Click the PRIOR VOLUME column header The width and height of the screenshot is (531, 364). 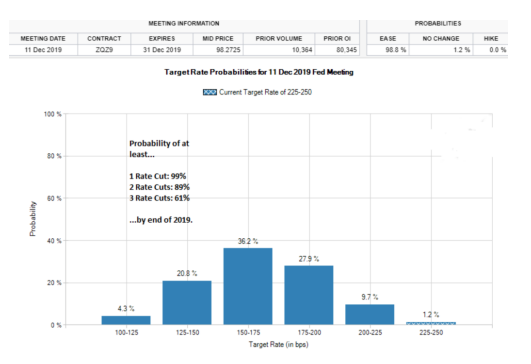click(279, 39)
